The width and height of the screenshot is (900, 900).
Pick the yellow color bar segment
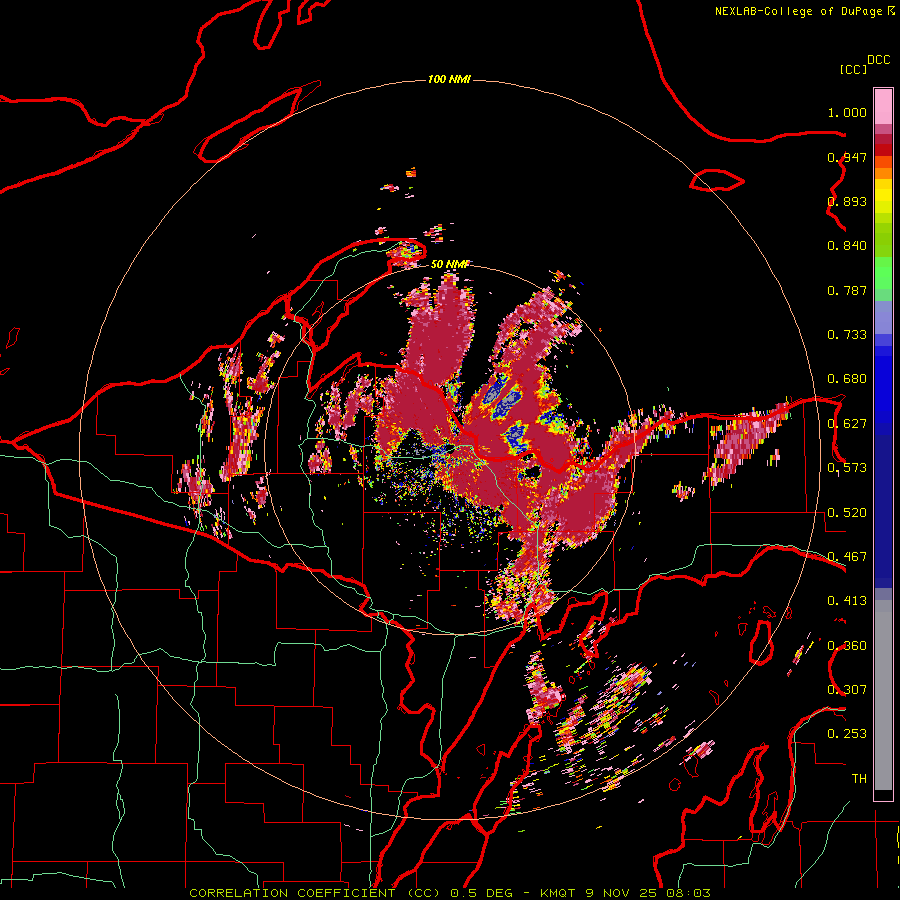(x=883, y=196)
